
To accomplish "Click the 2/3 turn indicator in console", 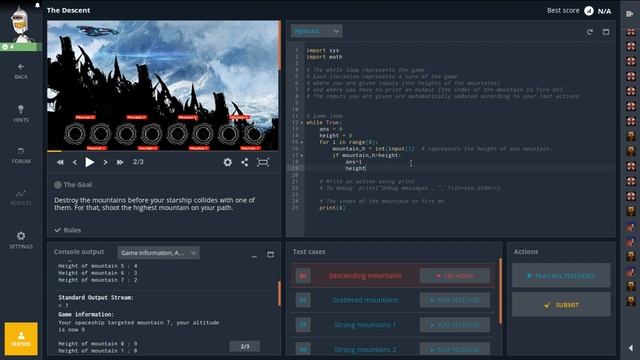I will click(244, 346).
